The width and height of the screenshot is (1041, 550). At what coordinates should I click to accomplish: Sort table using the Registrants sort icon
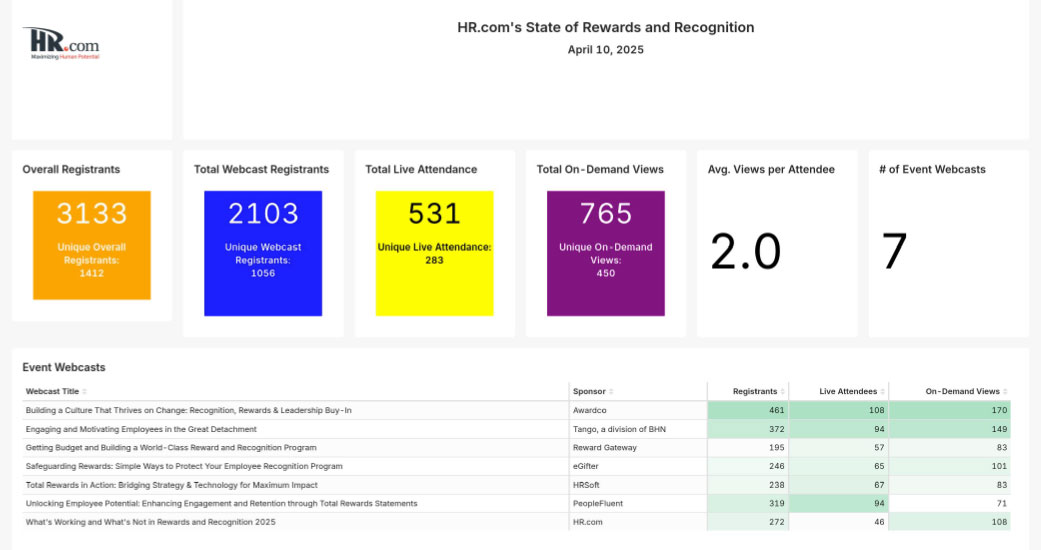tap(783, 392)
